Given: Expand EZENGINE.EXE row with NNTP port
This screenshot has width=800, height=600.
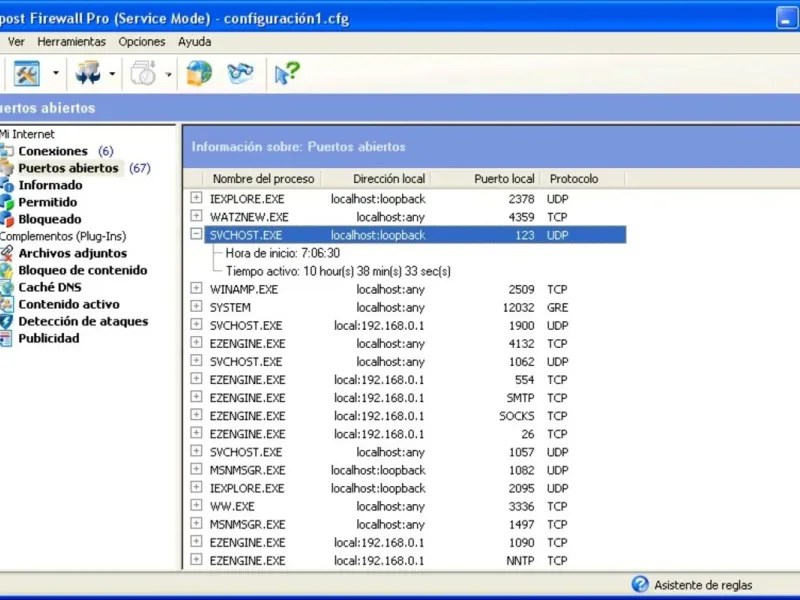Looking at the screenshot, I should 196,560.
